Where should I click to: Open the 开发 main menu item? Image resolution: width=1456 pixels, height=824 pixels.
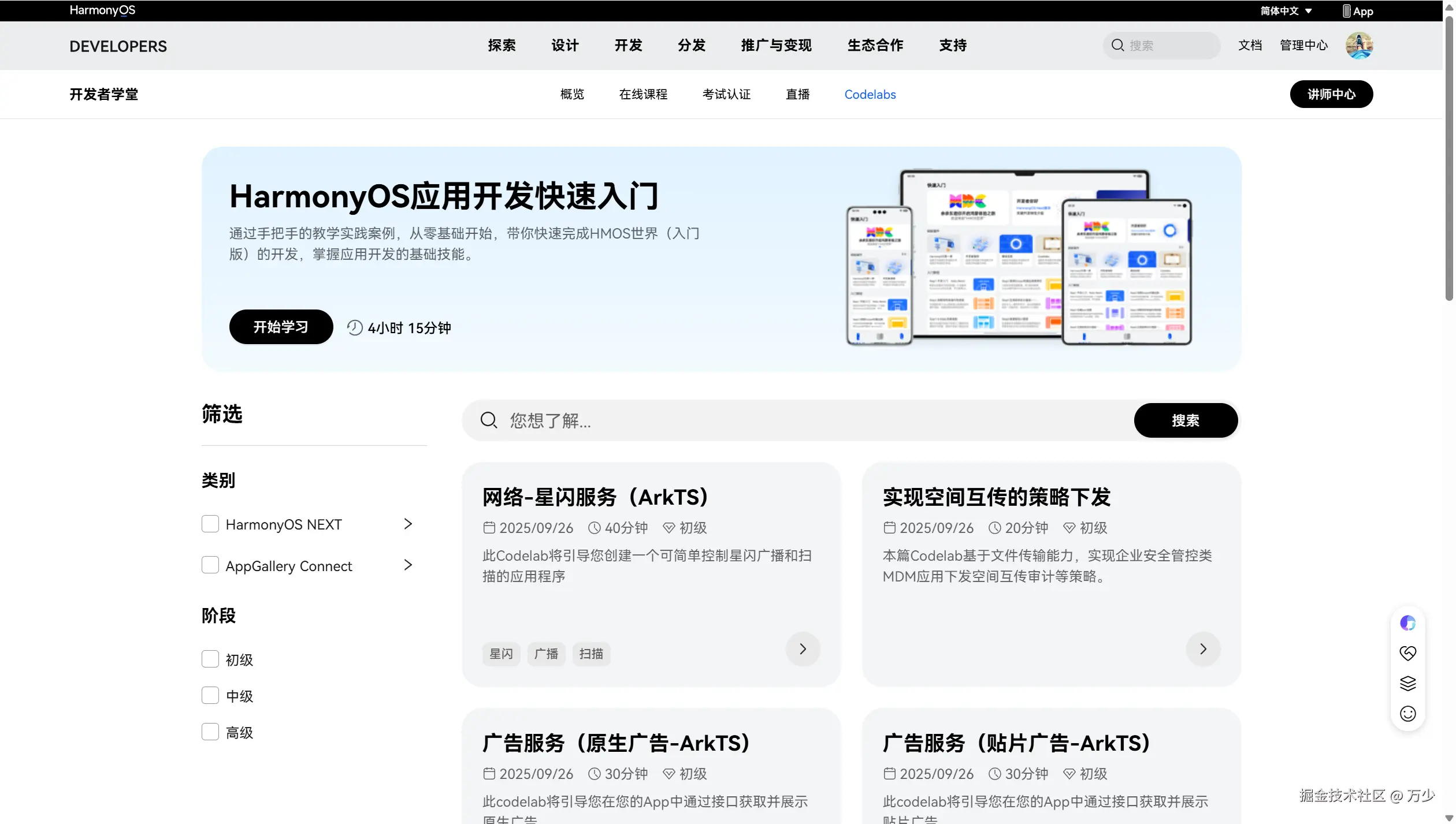coord(628,46)
